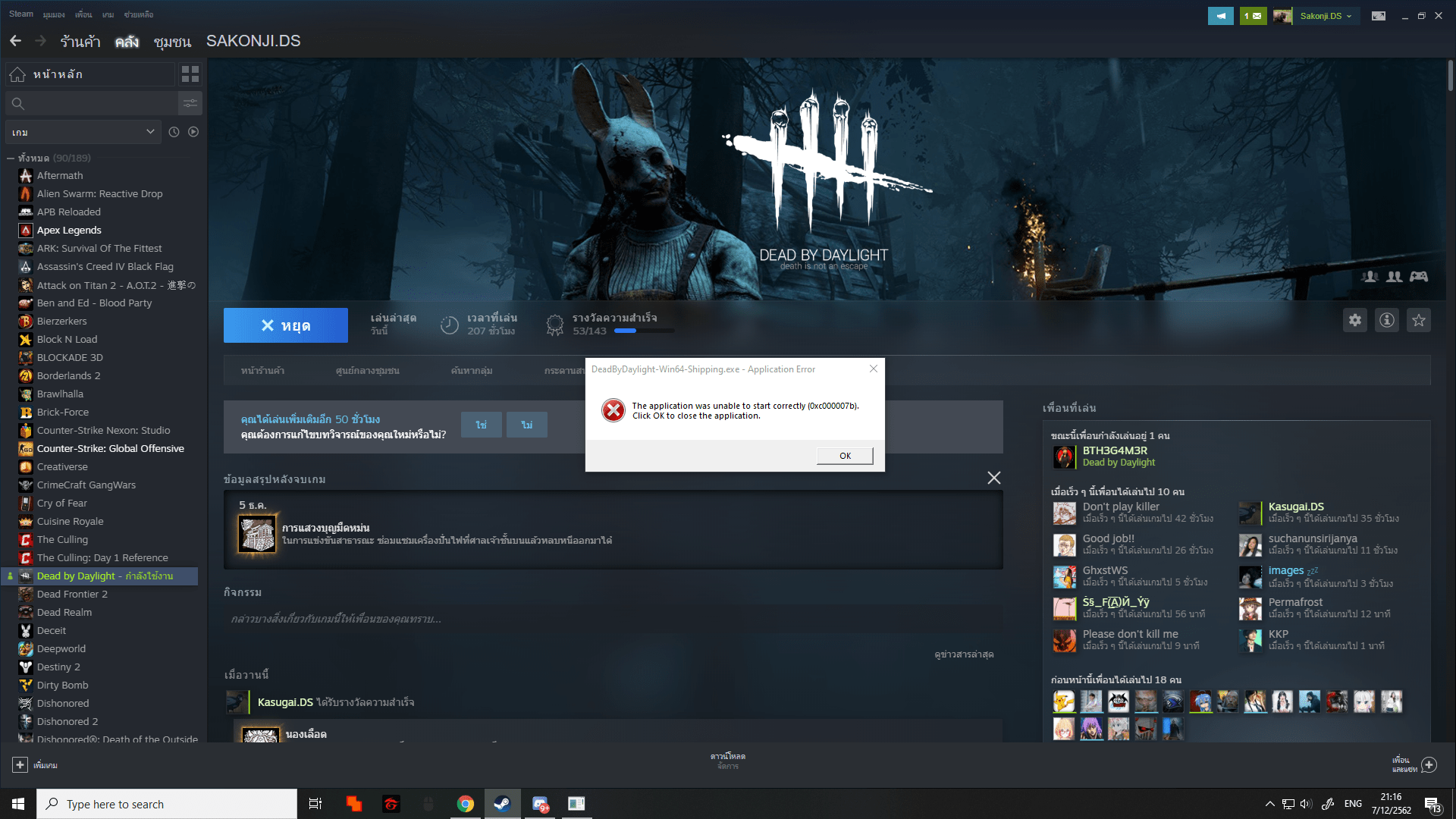Switch to collections grid view icon

pyautogui.click(x=190, y=74)
